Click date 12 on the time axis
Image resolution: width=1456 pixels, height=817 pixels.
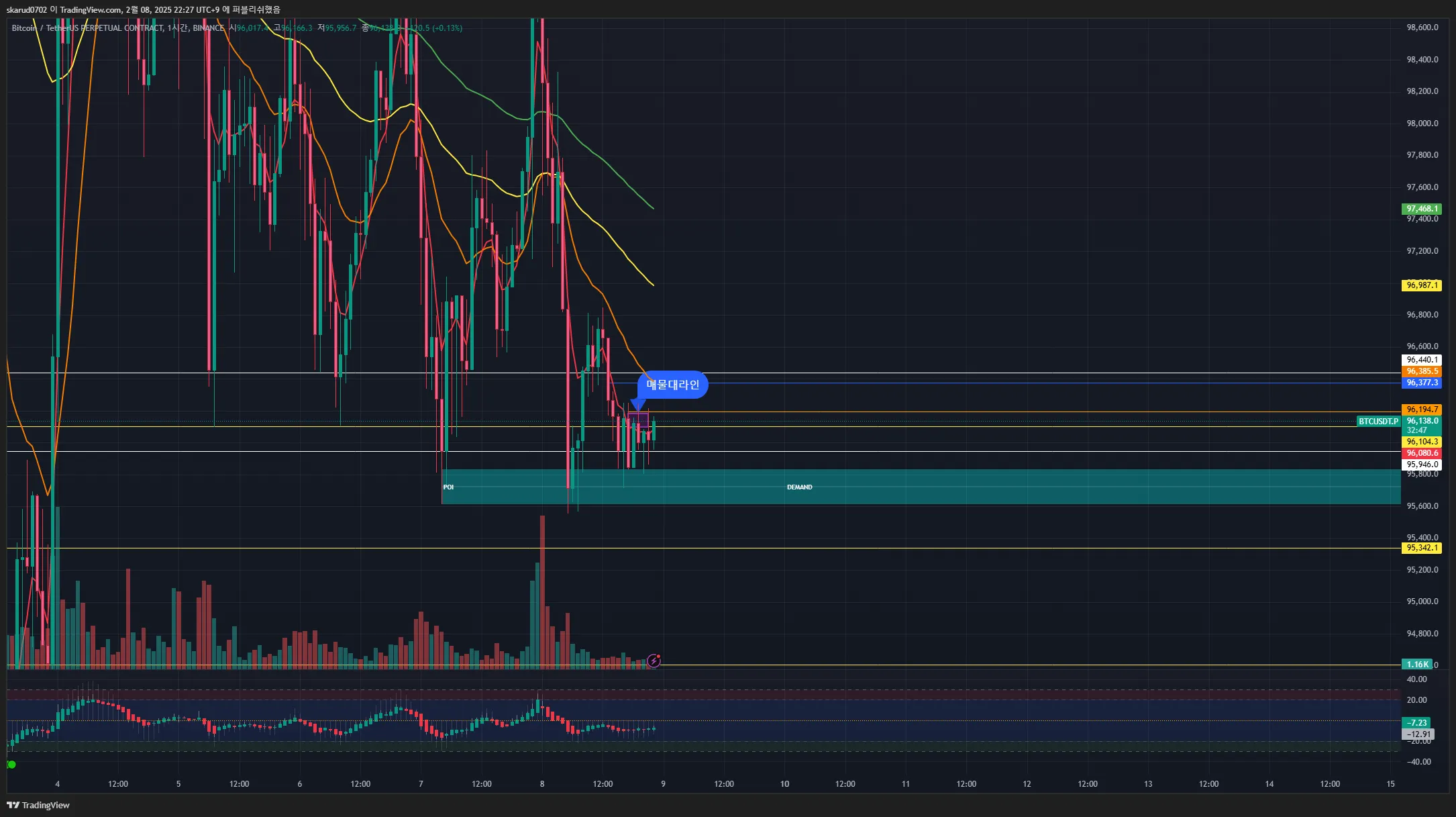pos(1027,784)
